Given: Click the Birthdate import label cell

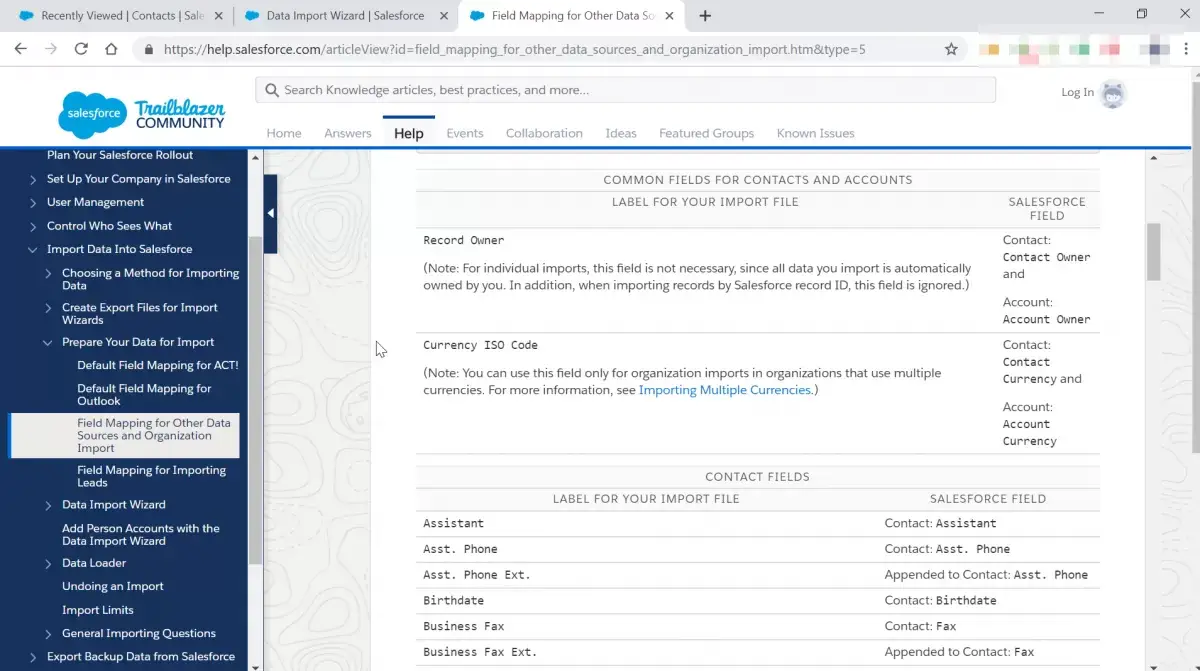Looking at the screenshot, I should 453,601.
